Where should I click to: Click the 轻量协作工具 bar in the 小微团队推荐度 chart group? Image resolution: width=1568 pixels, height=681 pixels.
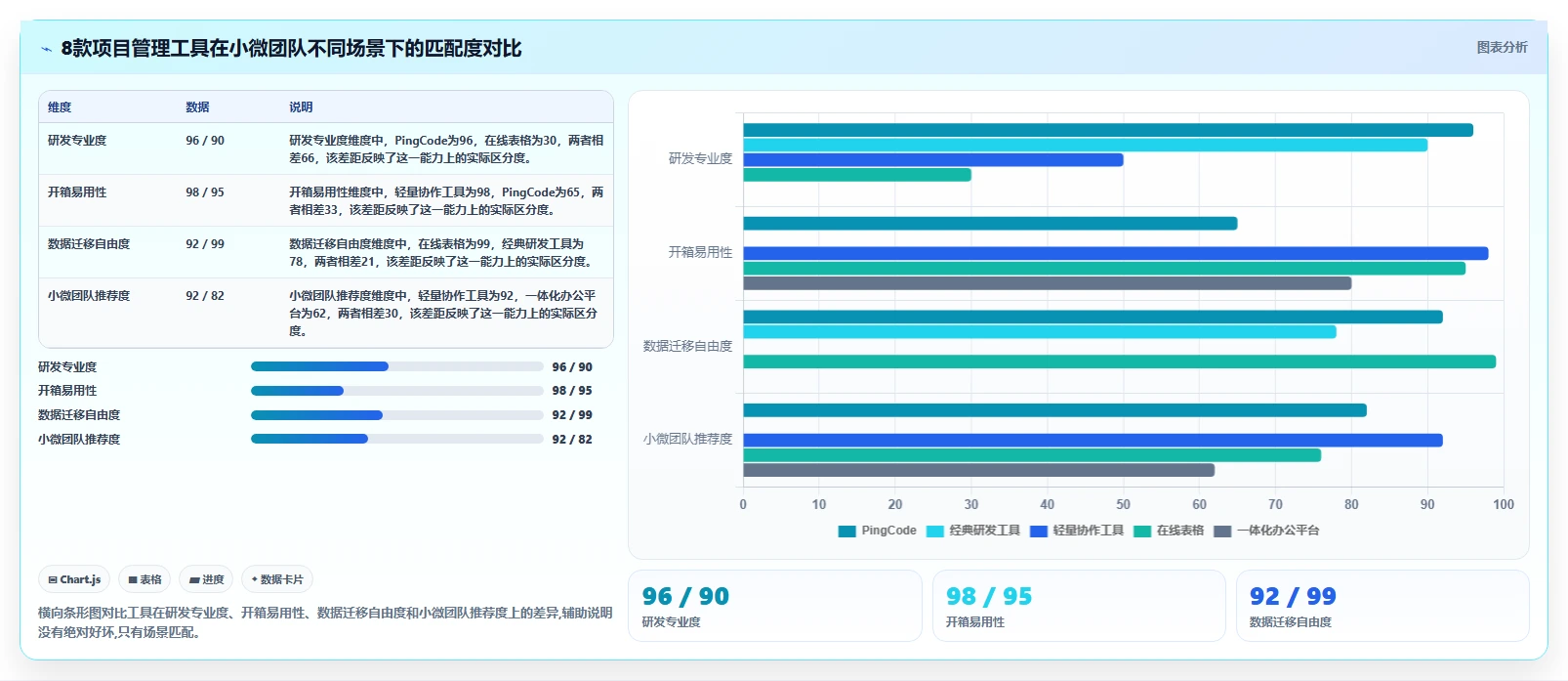point(1093,441)
